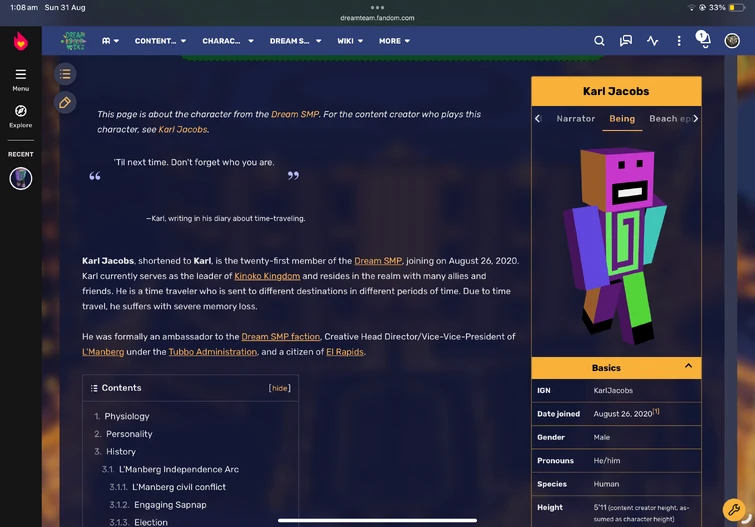Tap the battery status indicator
Screen dimensions: 755x527
(737, 7)
